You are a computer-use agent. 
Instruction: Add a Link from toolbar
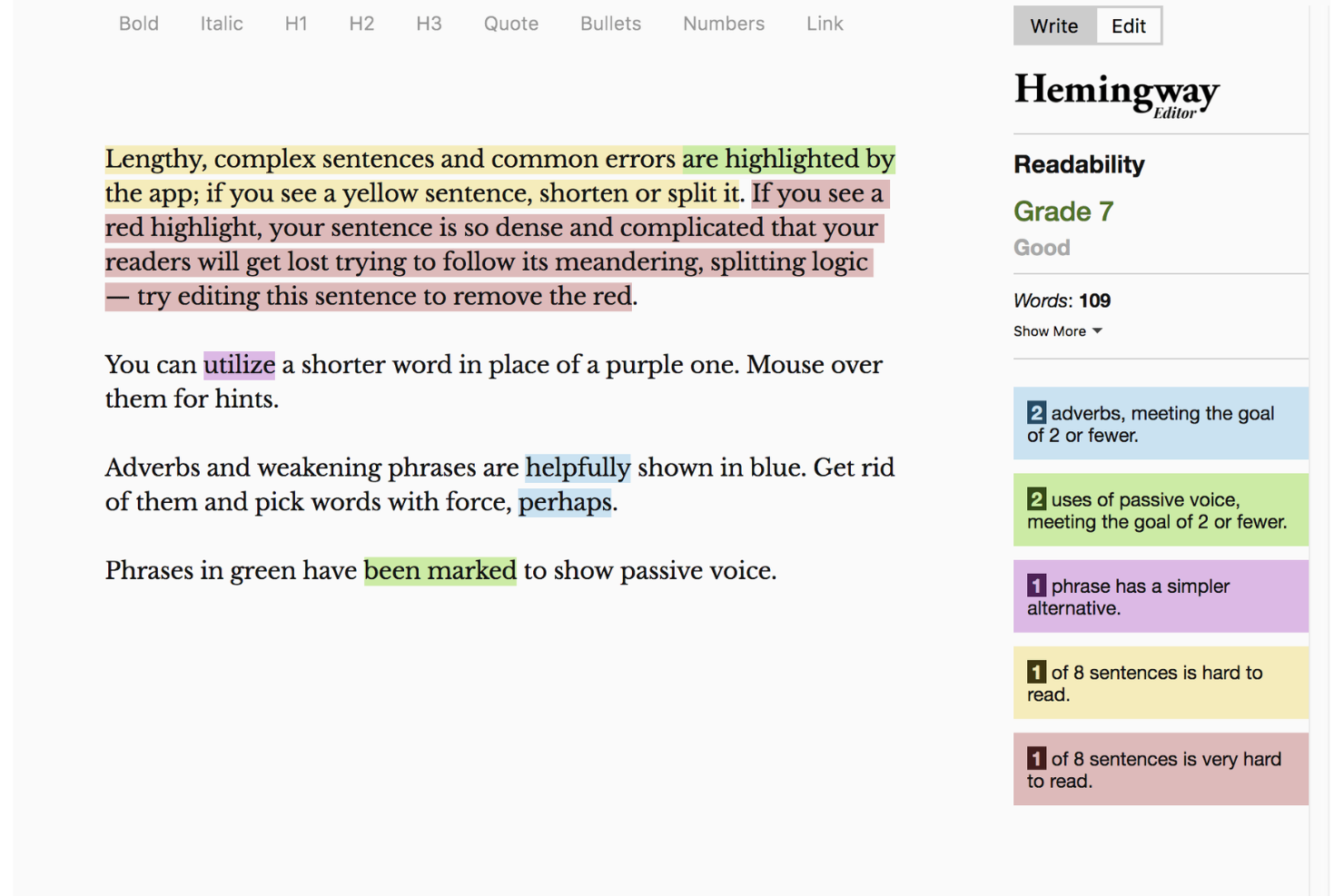(825, 24)
